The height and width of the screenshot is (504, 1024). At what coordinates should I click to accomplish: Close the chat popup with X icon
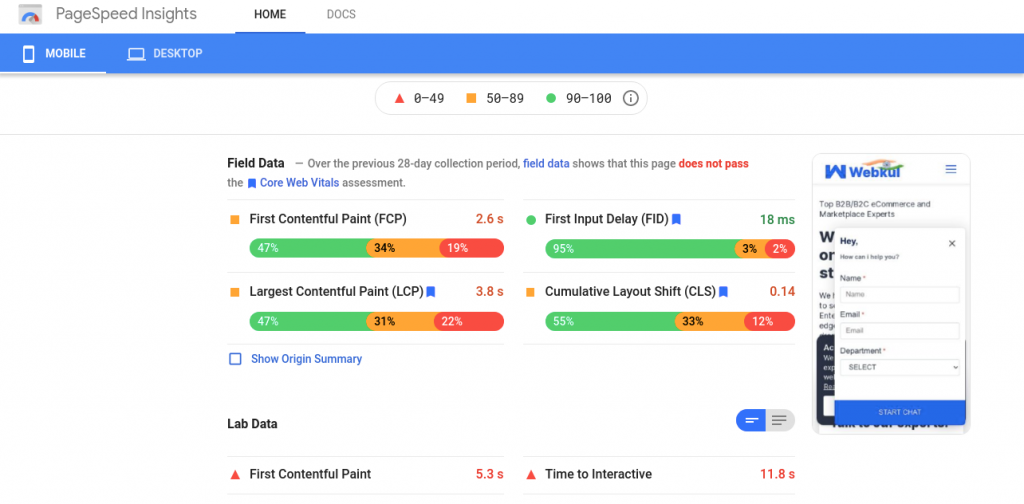tap(952, 244)
